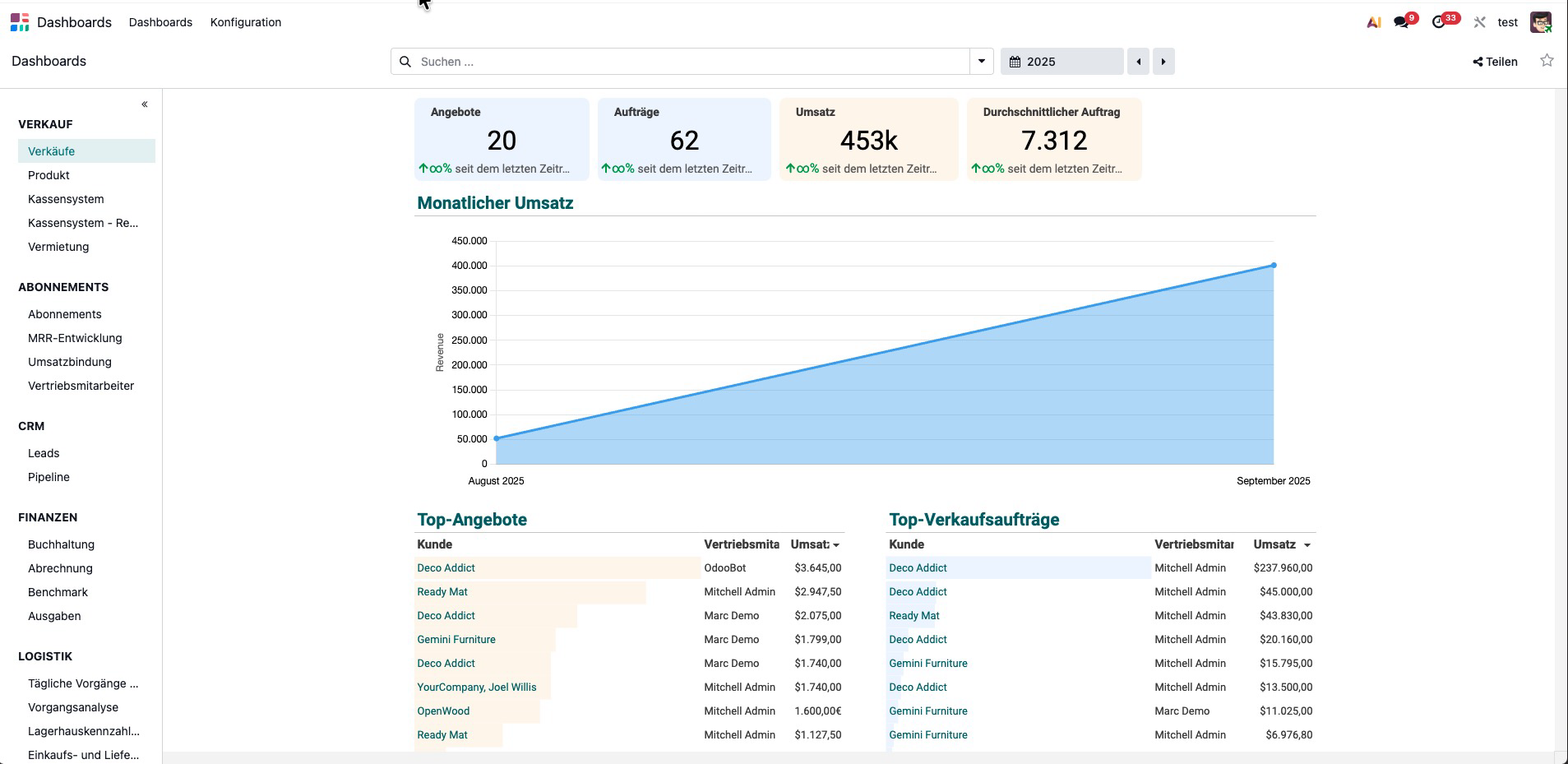Open the developer tools wrench icon
1568x764 pixels.
point(1479,22)
